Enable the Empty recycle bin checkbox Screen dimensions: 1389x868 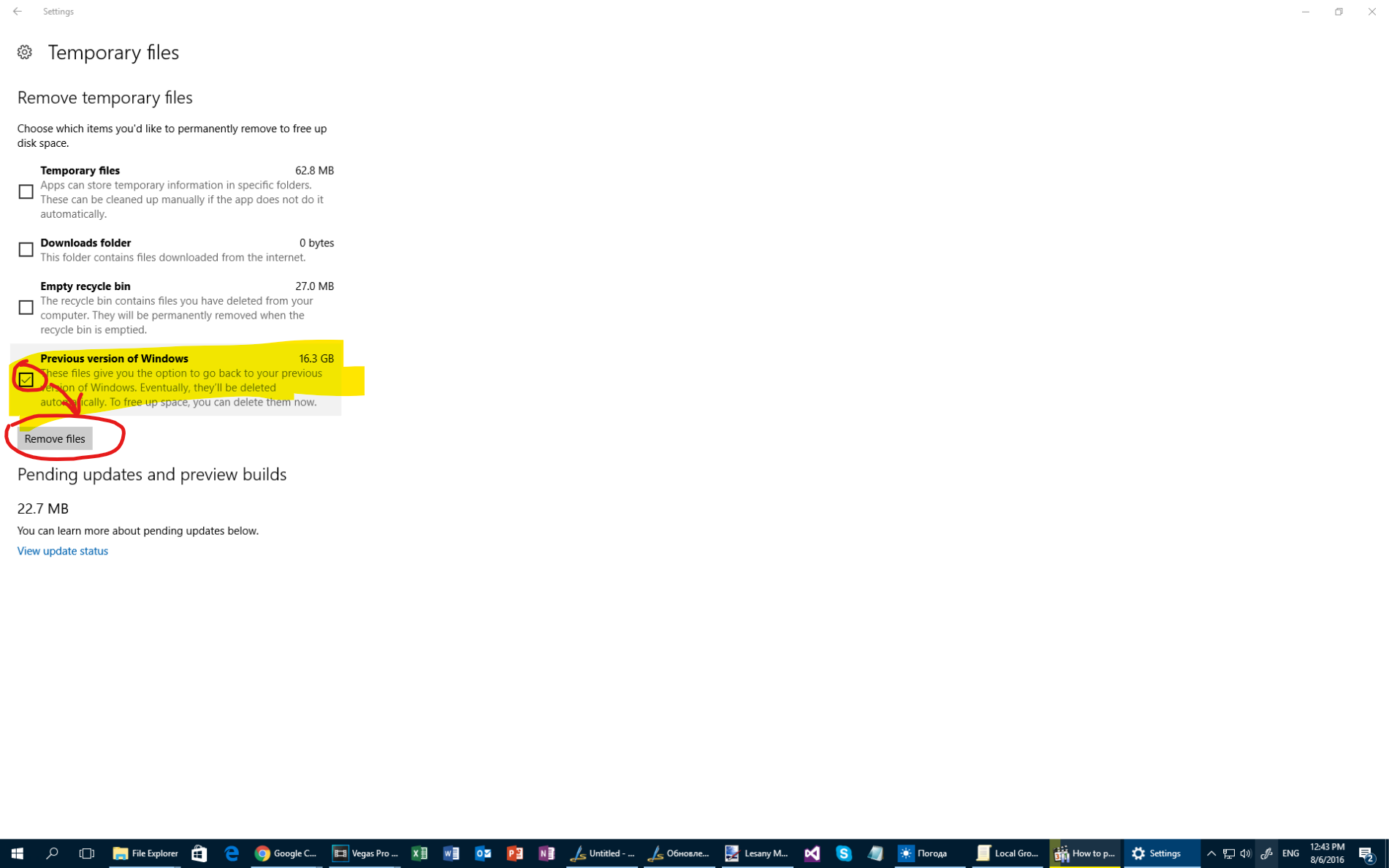(26, 308)
